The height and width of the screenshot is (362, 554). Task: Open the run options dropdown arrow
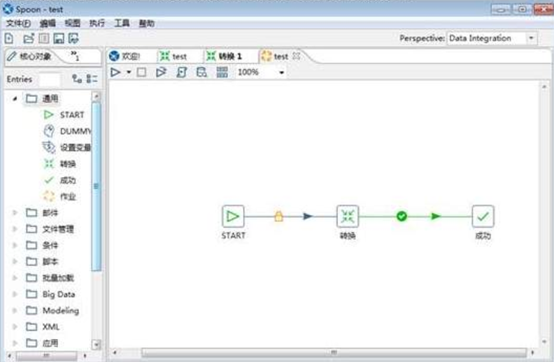coord(129,72)
